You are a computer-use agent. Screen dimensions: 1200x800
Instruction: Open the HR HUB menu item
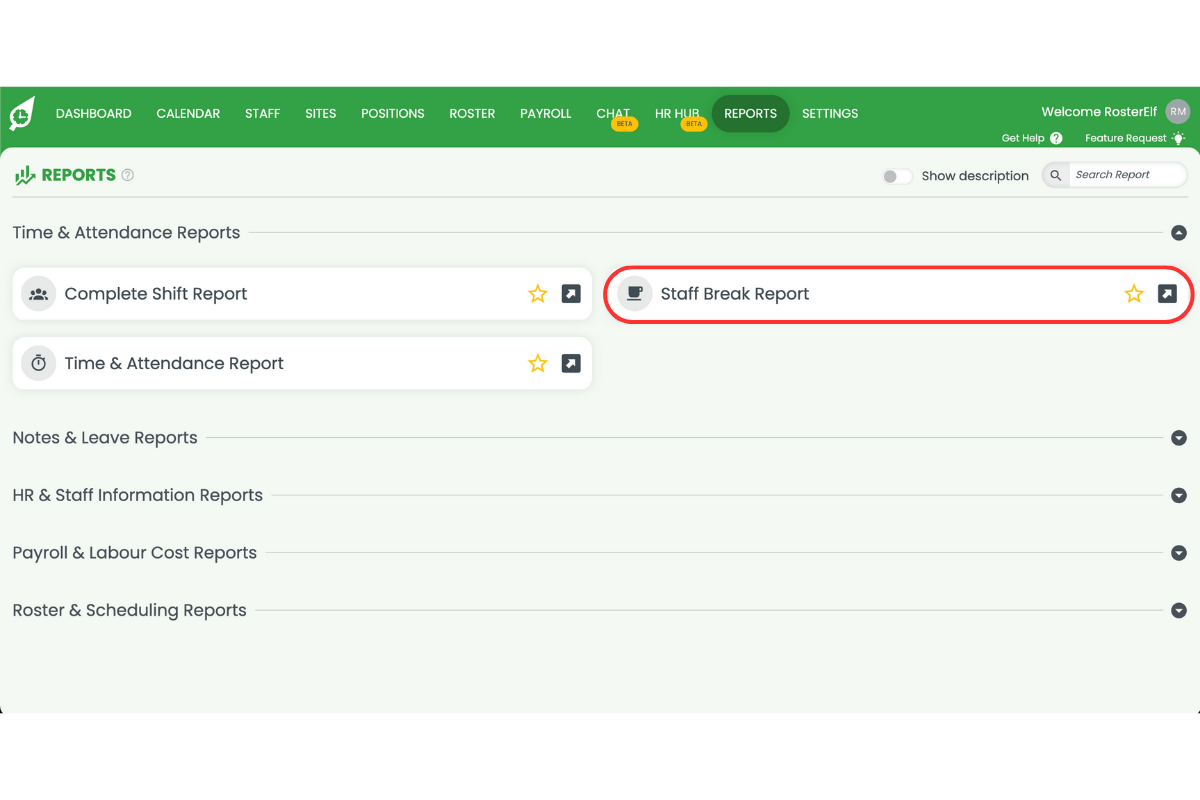[x=677, y=113]
